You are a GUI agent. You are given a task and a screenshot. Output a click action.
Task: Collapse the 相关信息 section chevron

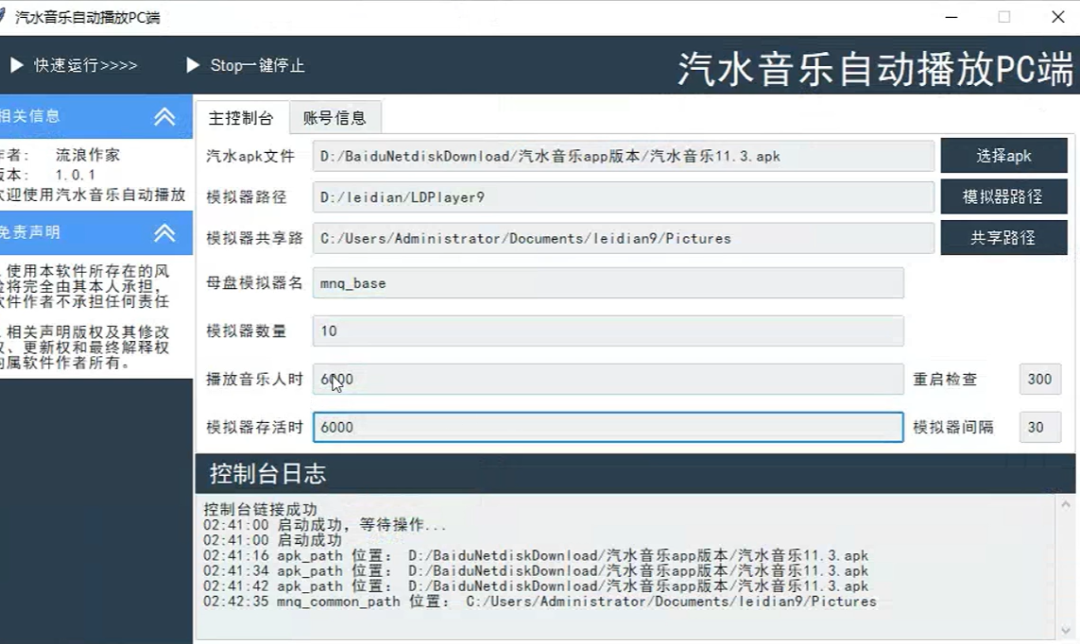(164, 116)
